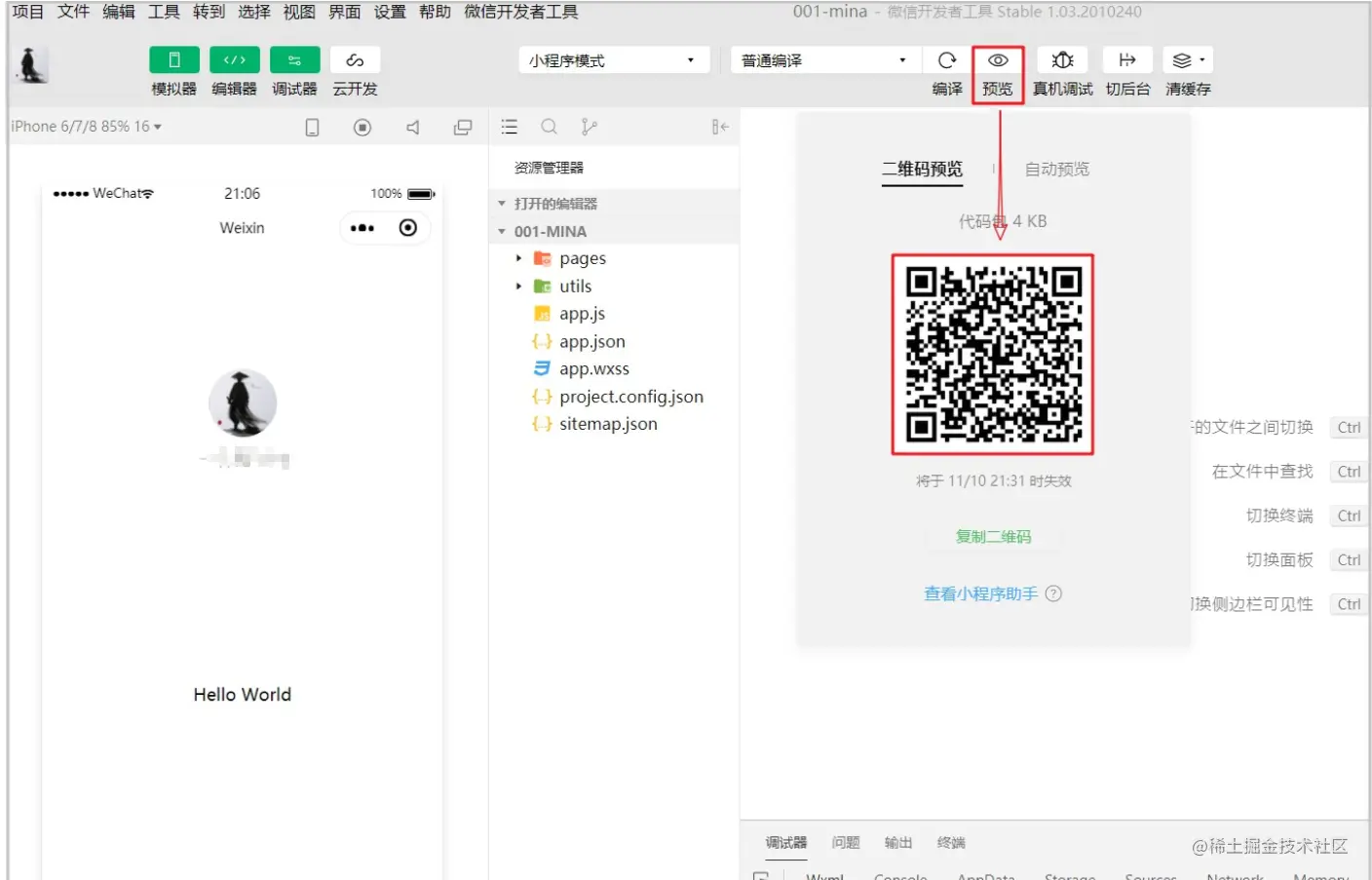Click the compile (编译) refresh icon

click(x=947, y=60)
